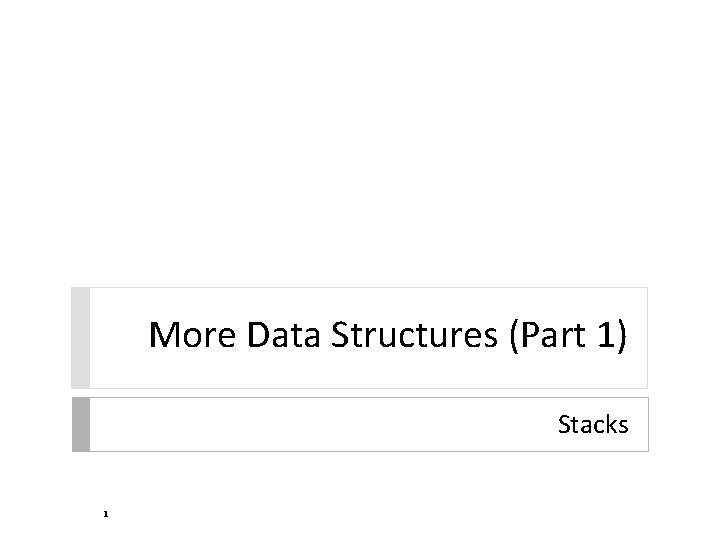Select the 'Stacks' subtitle text
The image size is (720, 540).
(593, 424)
